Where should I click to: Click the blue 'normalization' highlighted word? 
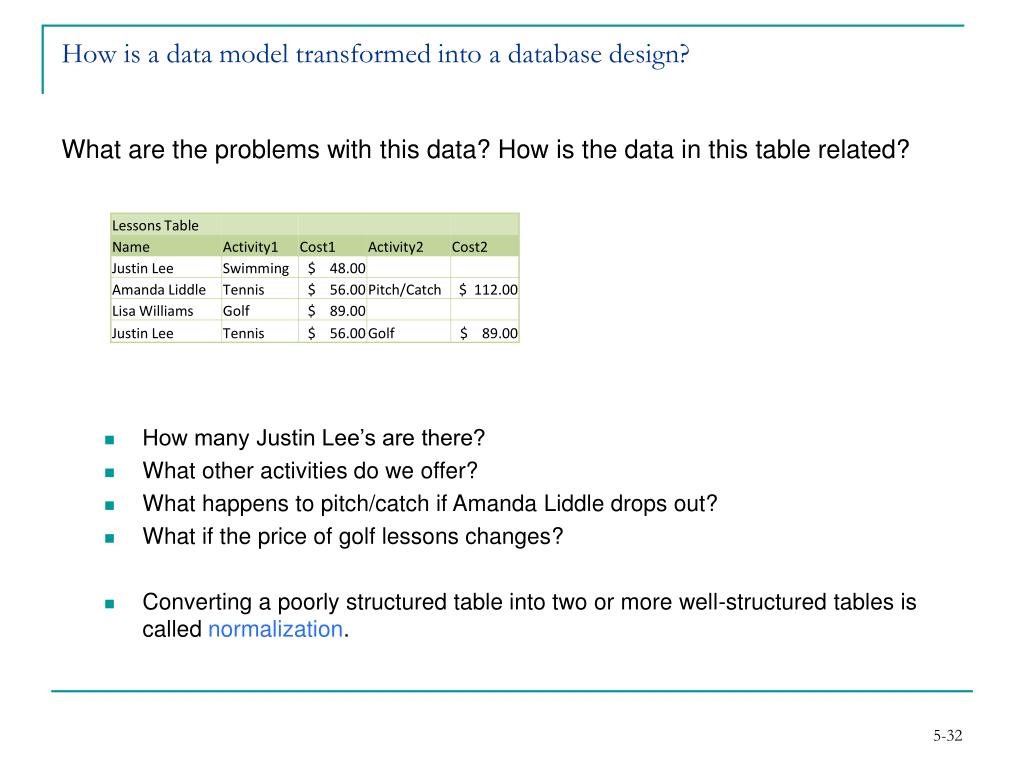click(275, 629)
